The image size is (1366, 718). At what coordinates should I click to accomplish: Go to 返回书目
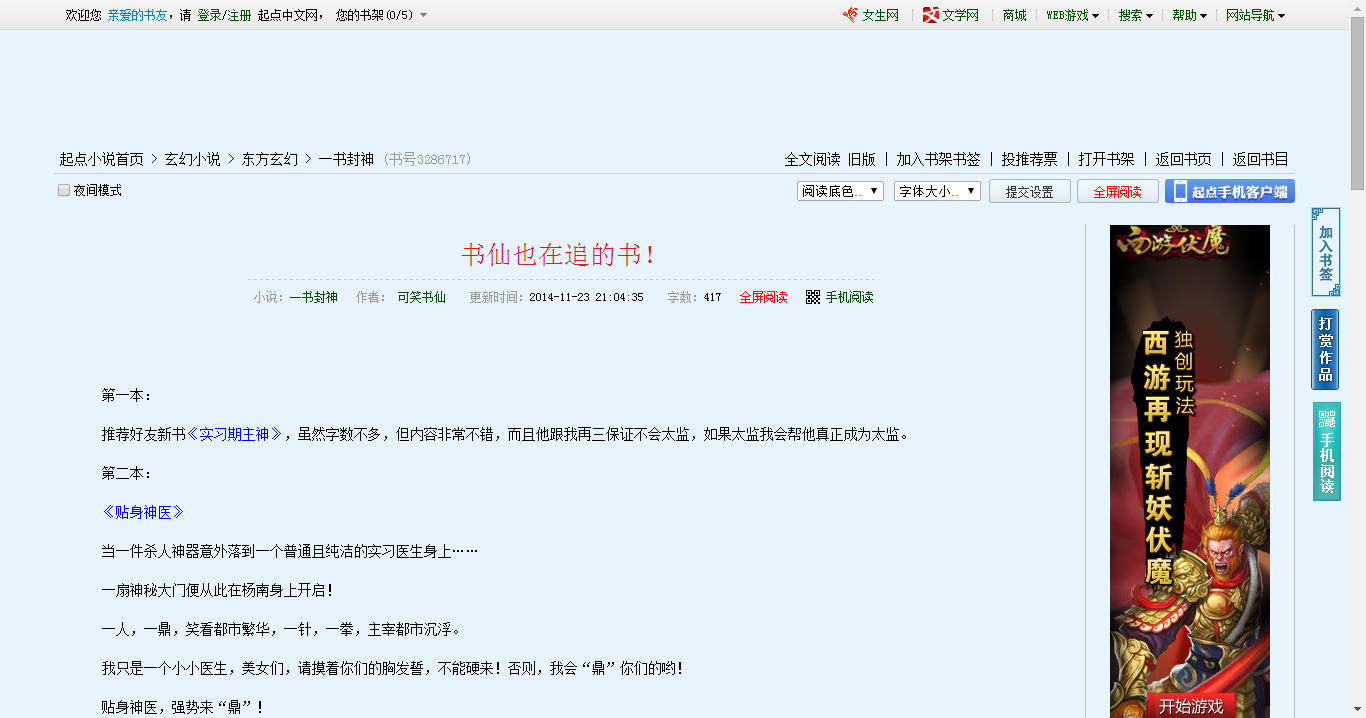(1260, 159)
